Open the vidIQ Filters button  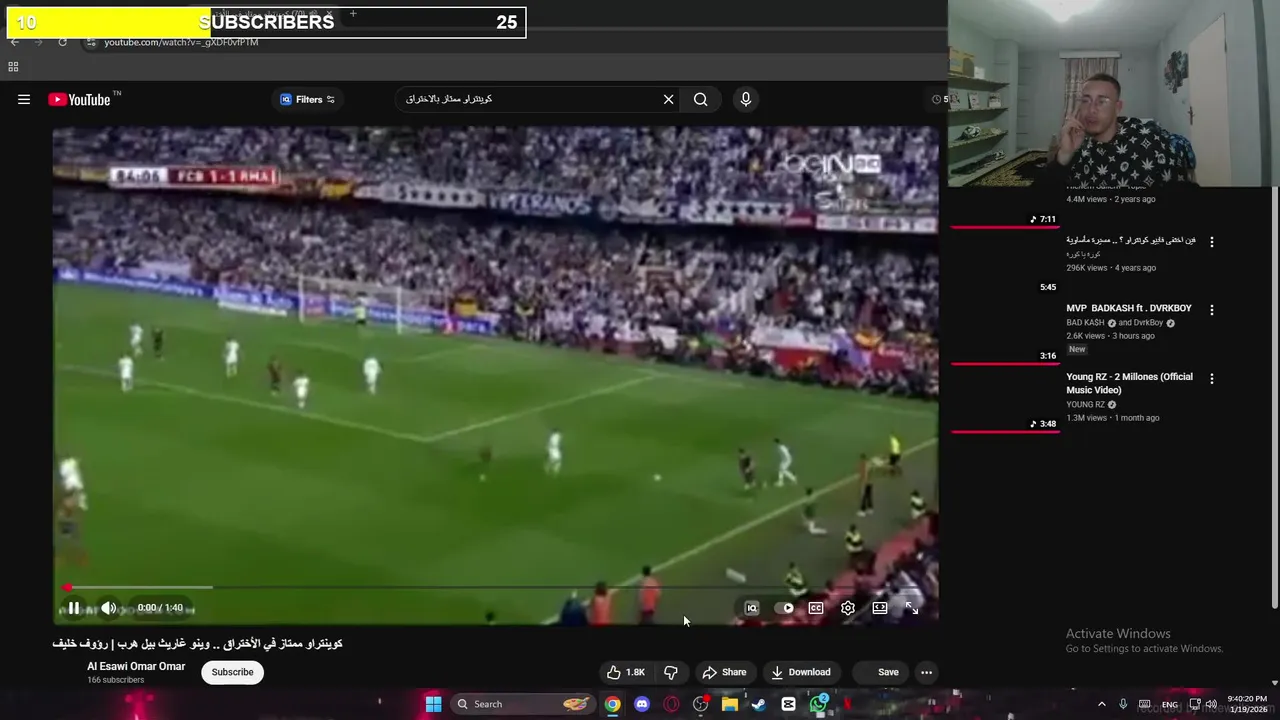307,99
